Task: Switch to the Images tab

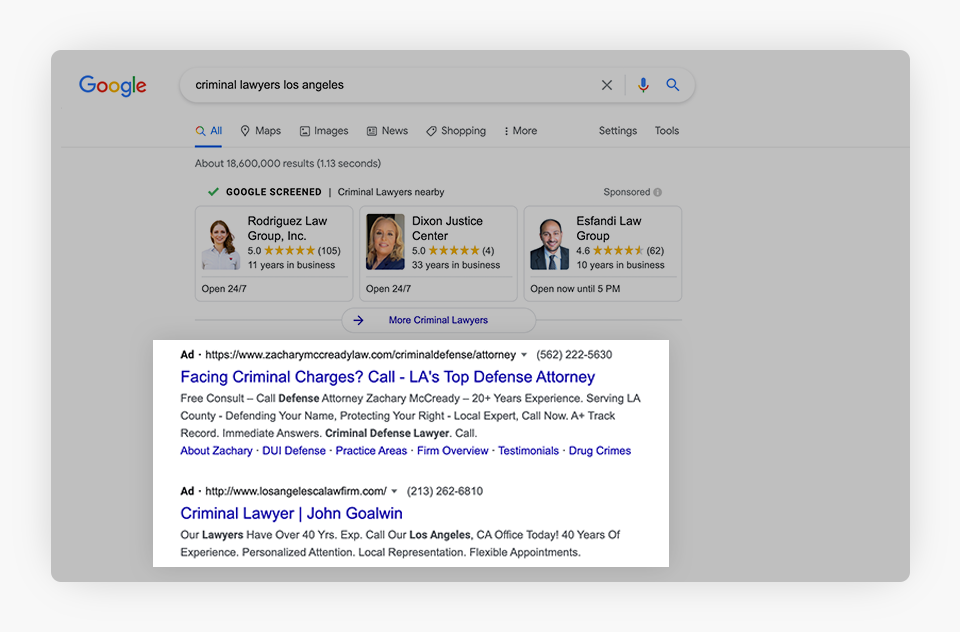Action: tap(324, 131)
